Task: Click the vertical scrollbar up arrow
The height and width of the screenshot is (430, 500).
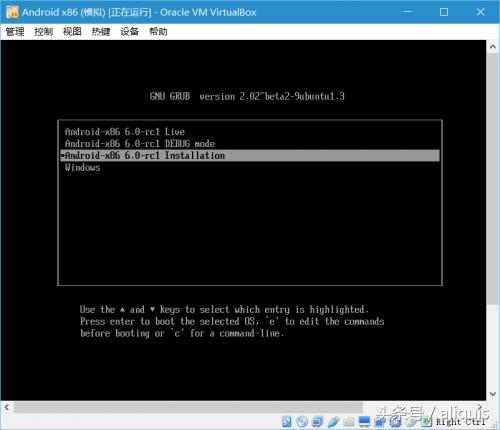Action: pos(493,47)
